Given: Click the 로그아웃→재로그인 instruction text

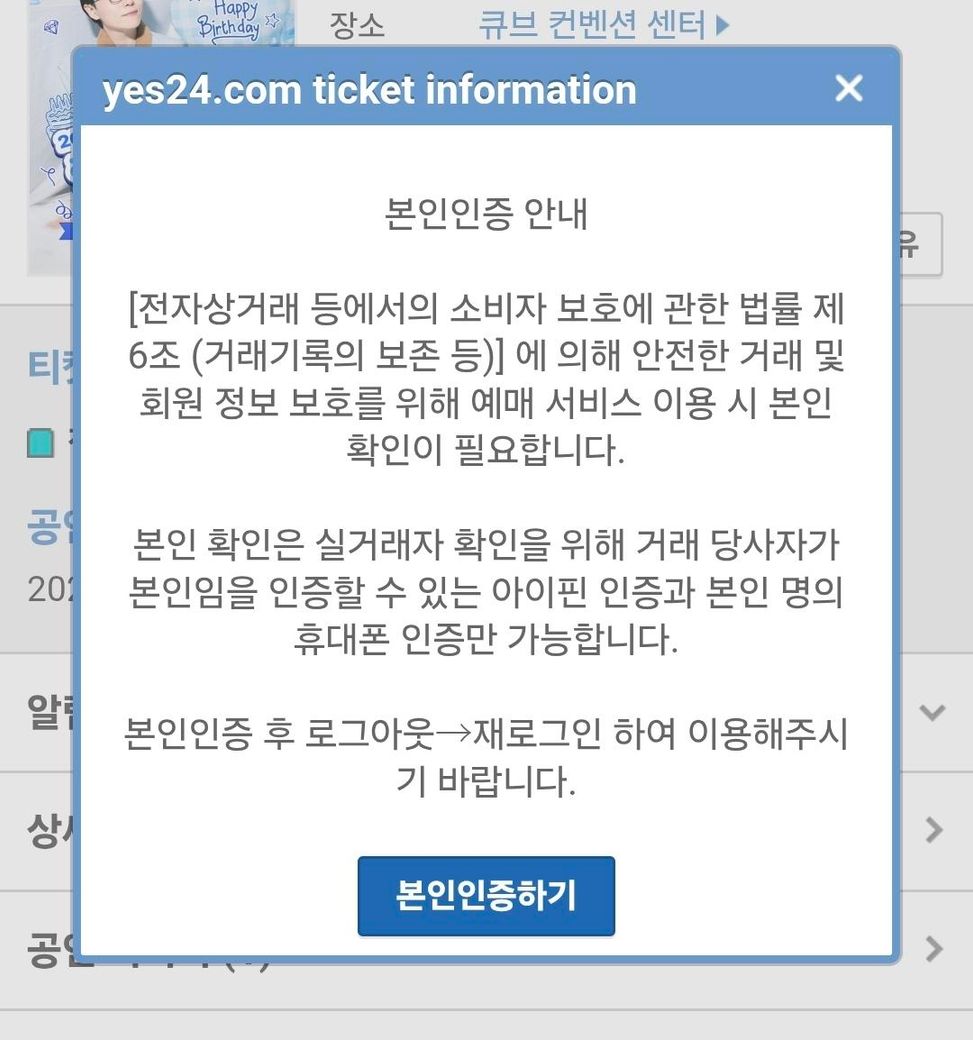Looking at the screenshot, I should pyautogui.click(x=486, y=757).
